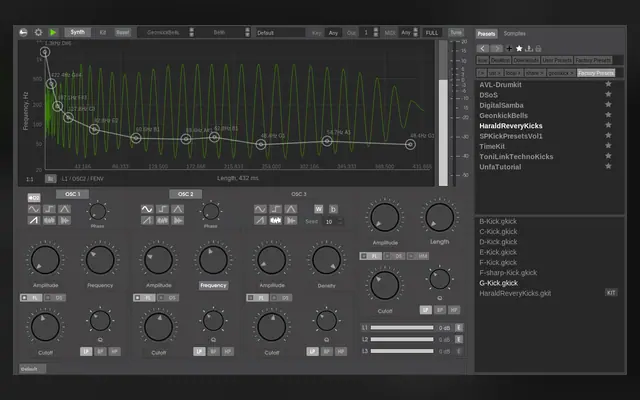Open HaraldReveryKicks preset folder
Screen dimensions: 640x400
point(511,126)
